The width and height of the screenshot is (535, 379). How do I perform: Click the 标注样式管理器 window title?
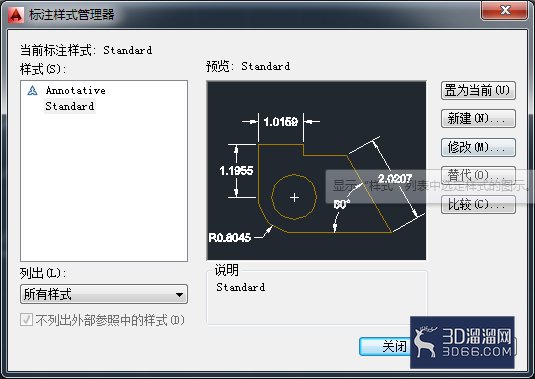coord(72,15)
